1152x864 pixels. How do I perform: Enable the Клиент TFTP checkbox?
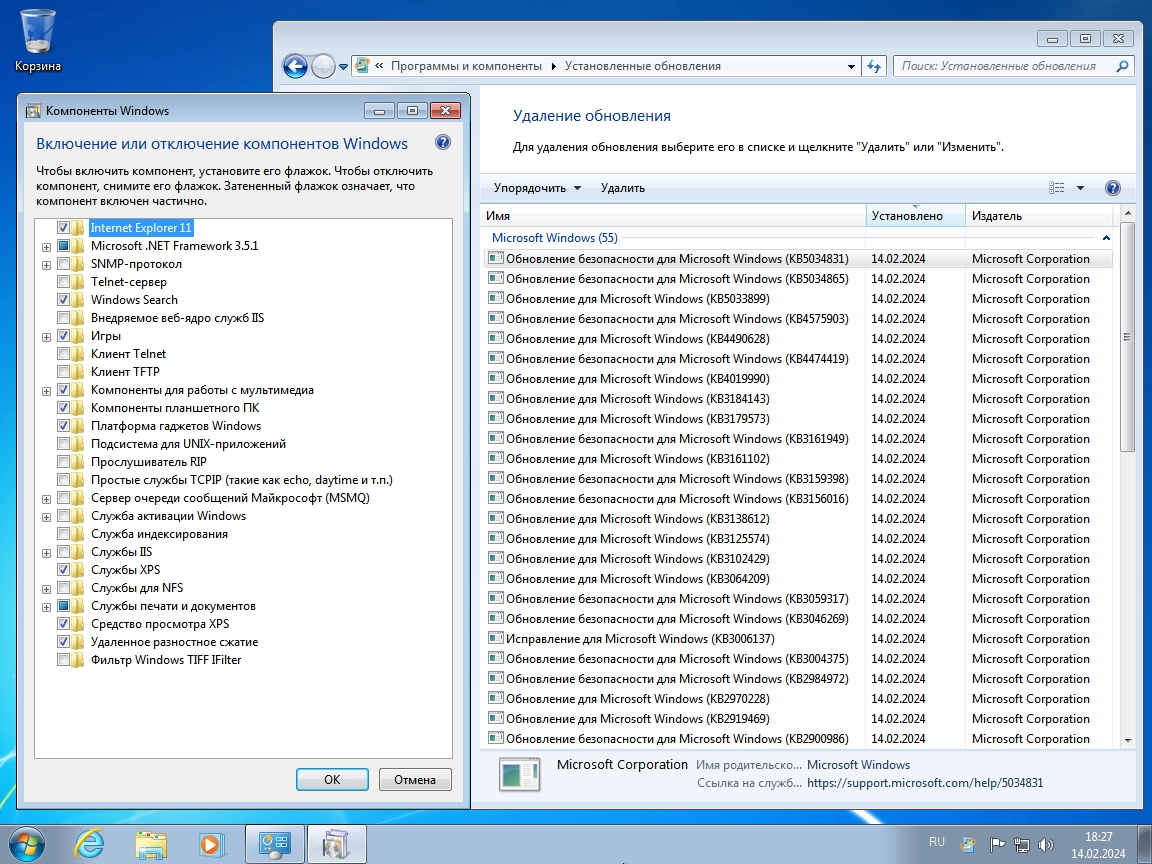(x=64, y=372)
